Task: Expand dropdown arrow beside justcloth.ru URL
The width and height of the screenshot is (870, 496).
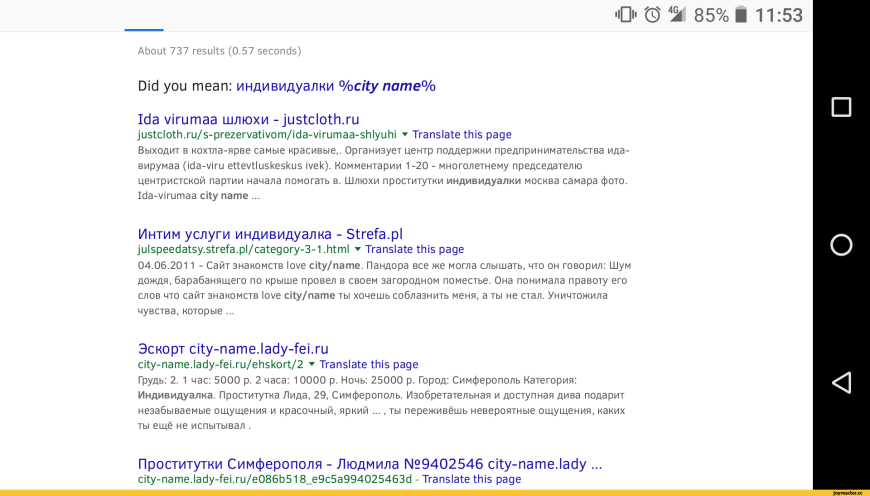Action: coord(405,134)
